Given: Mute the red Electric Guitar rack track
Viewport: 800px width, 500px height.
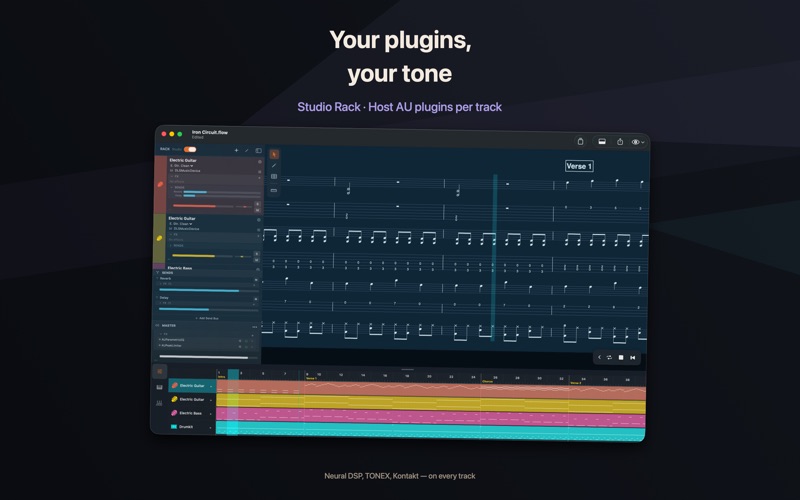Looking at the screenshot, I should 257,210.
